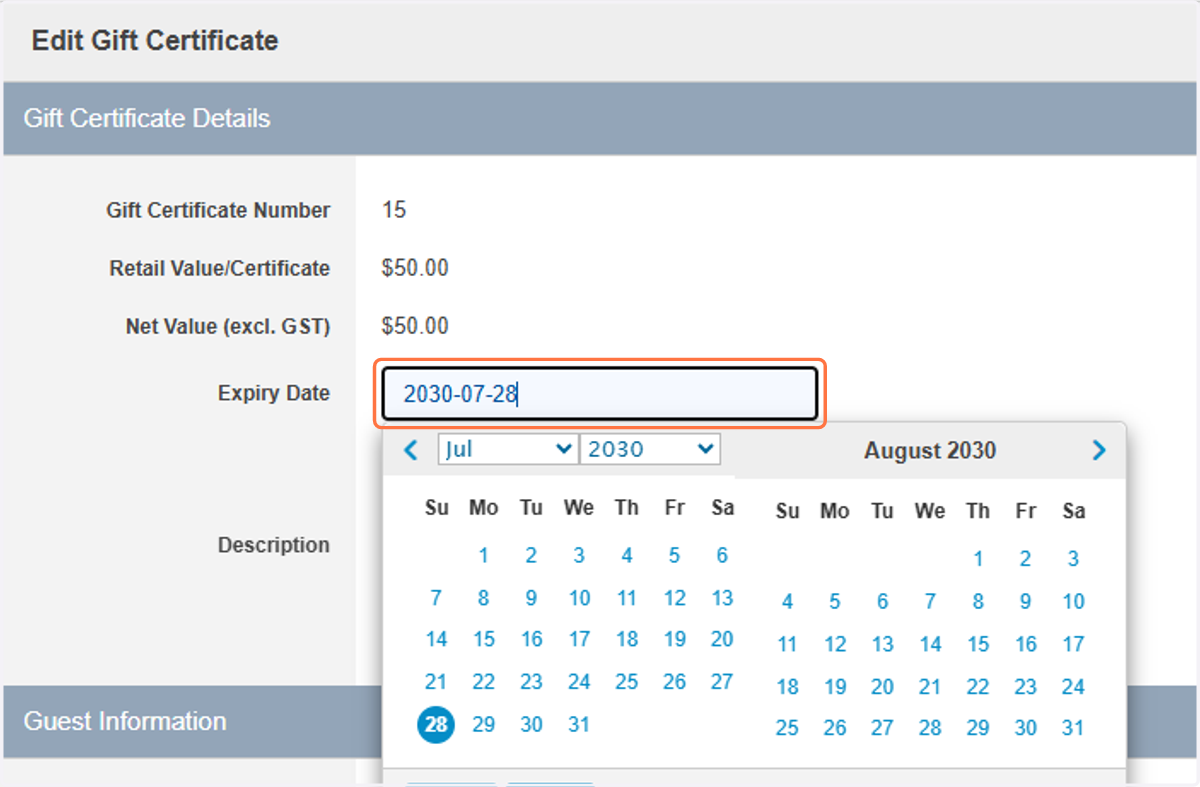Image resolution: width=1200 pixels, height=787 pixels.
Task: Click the Expiry Date input field
Action: click(x=599, y=394)
